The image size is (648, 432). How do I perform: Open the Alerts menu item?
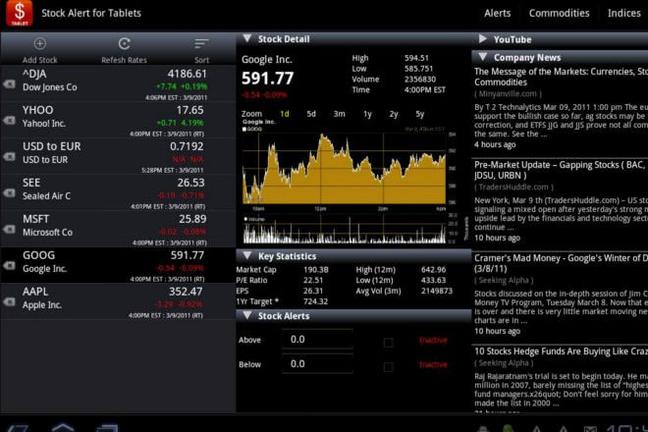tap(497, 13)
